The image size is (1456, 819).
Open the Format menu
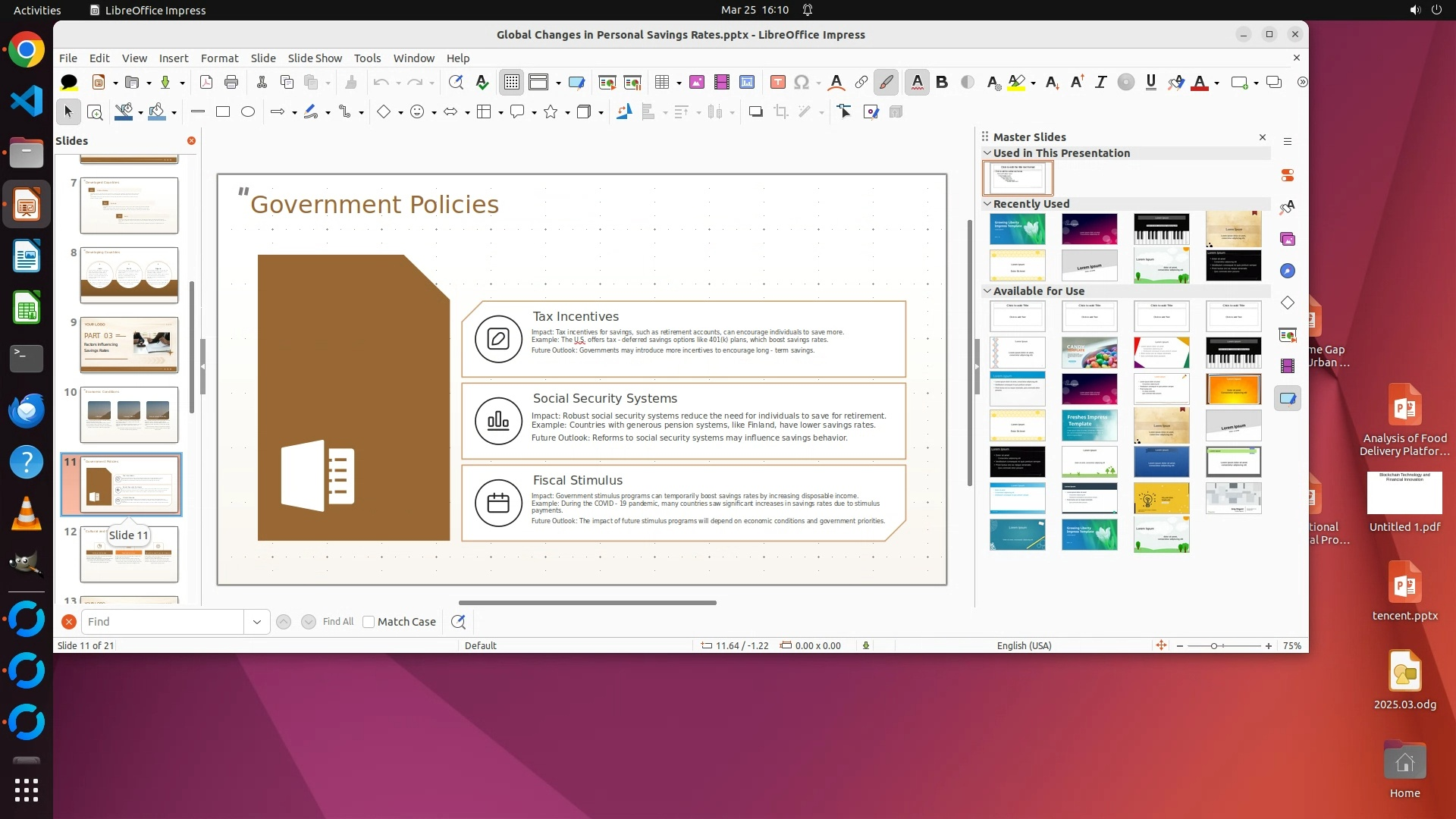click(219, 58)
